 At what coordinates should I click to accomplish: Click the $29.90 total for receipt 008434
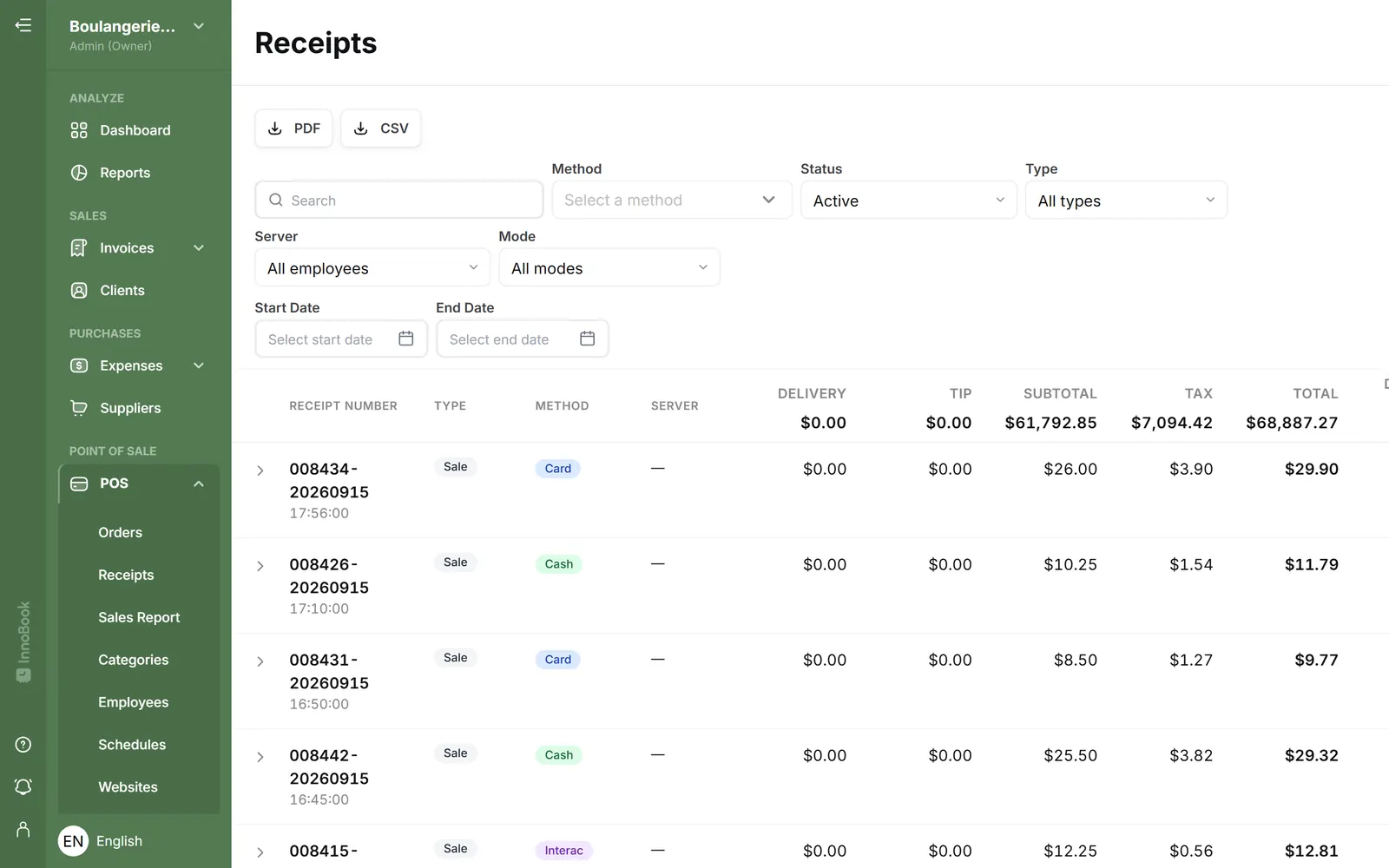(x=1312, y=469)
